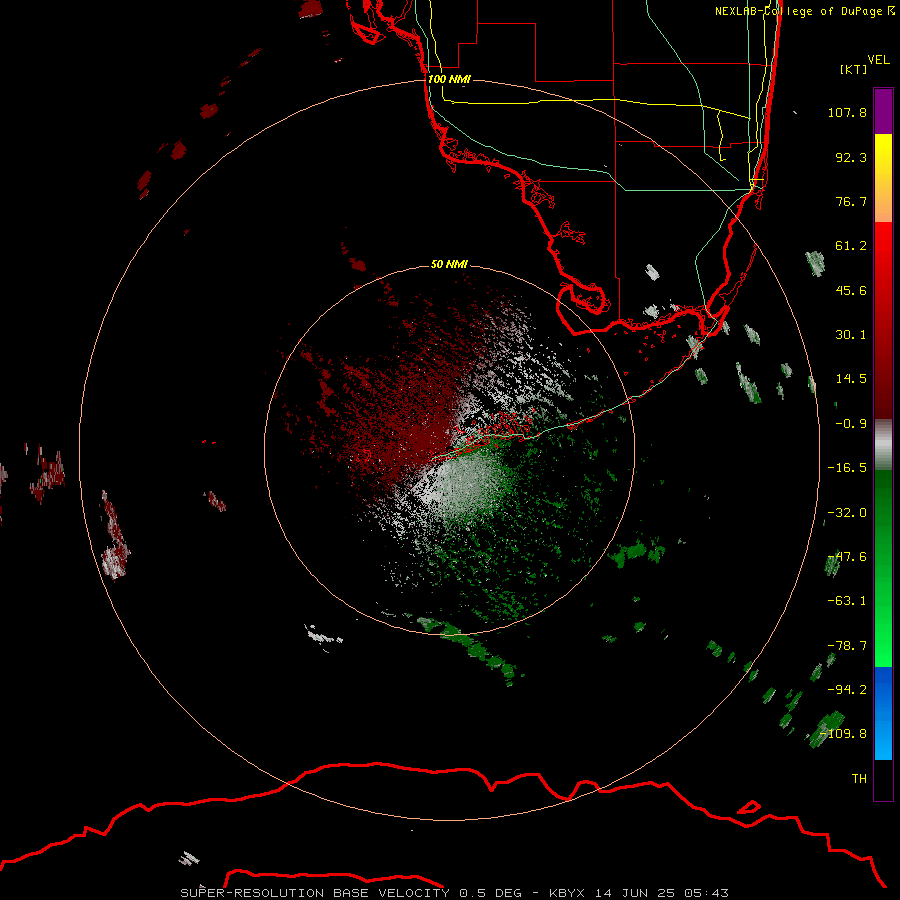Click the [KT] units label
Screen dimensions: 900x900
(853, 69)
